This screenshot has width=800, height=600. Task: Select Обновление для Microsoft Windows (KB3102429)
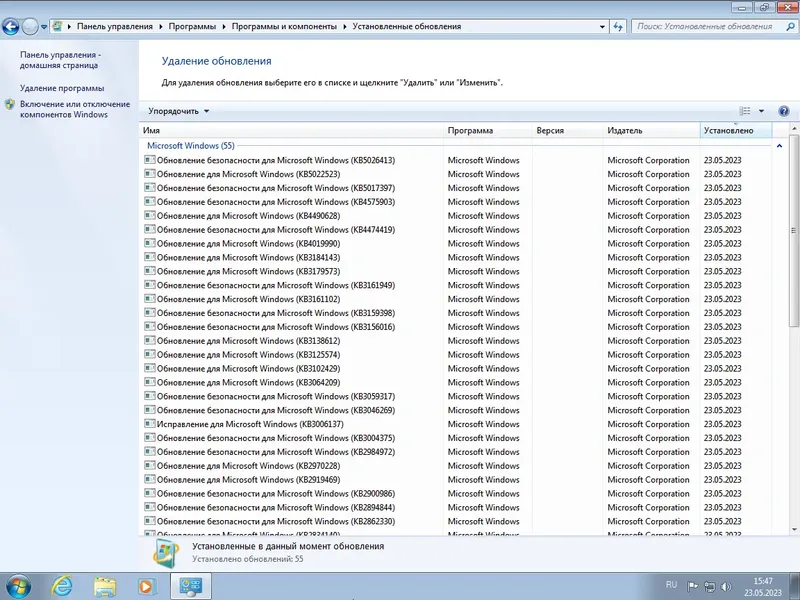click(248, 368)
